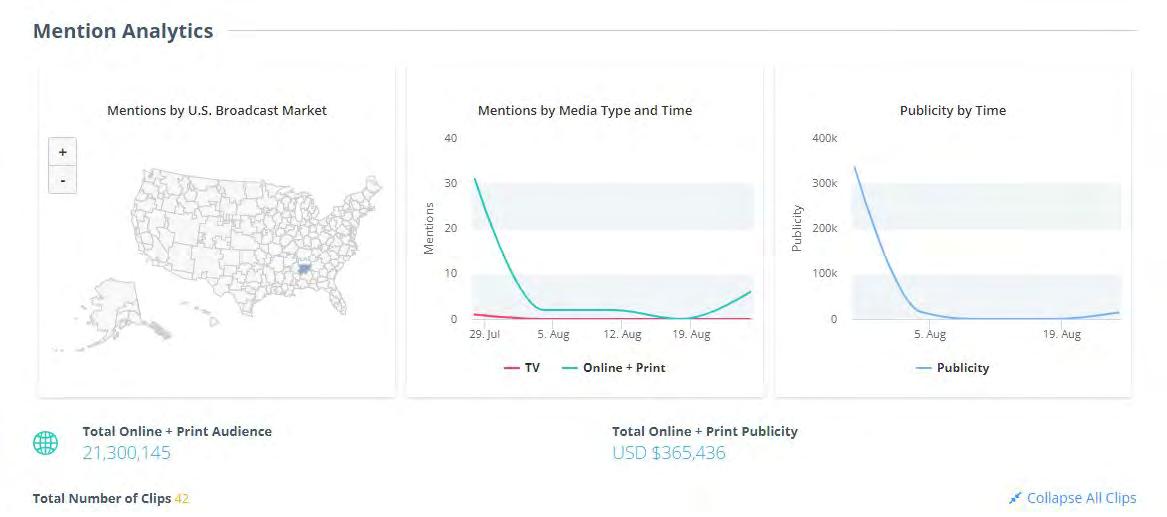Click the Publicity by Time chart title

click(953, 110)
